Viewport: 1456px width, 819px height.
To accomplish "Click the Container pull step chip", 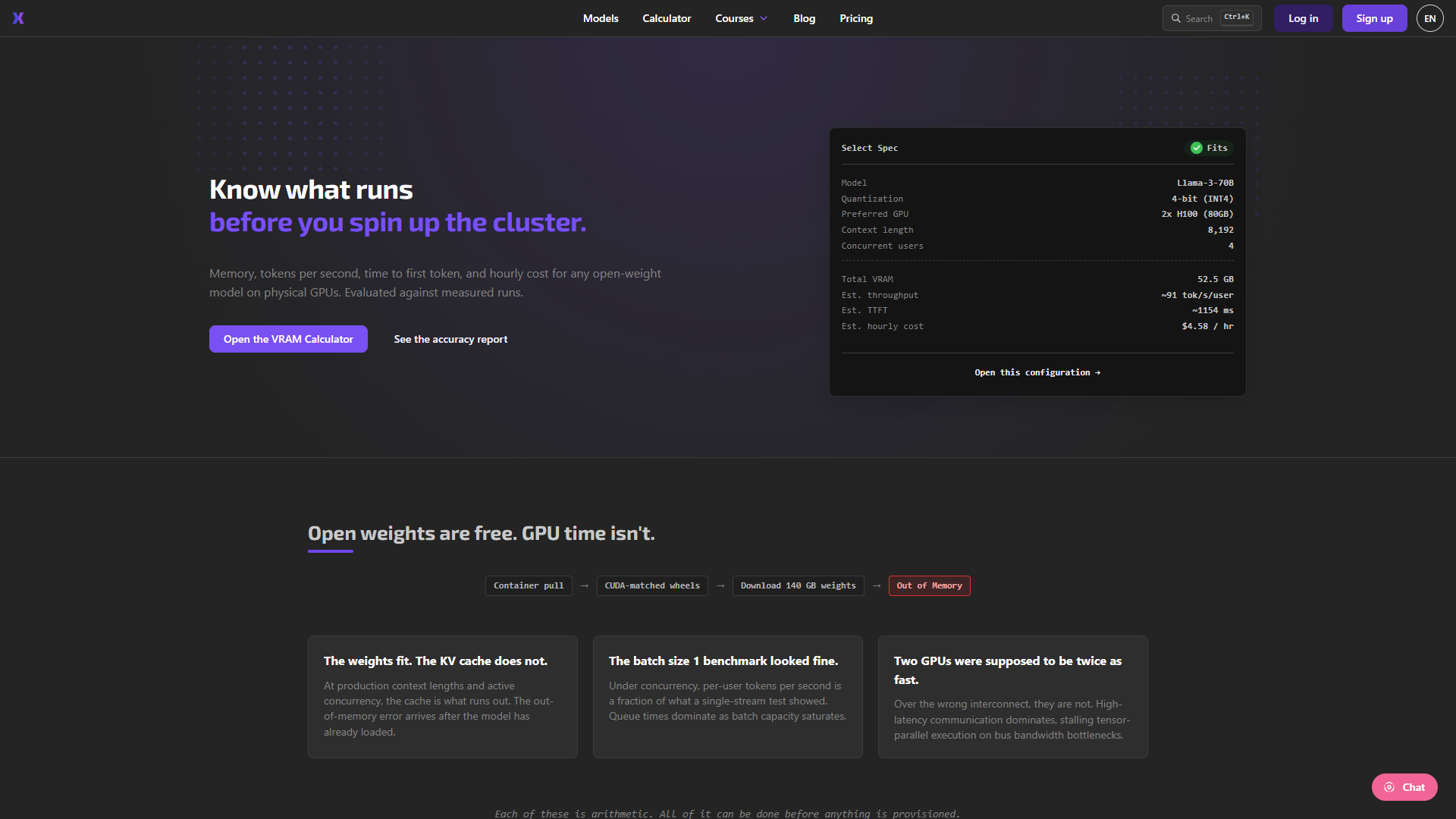I will coord(529,585).
